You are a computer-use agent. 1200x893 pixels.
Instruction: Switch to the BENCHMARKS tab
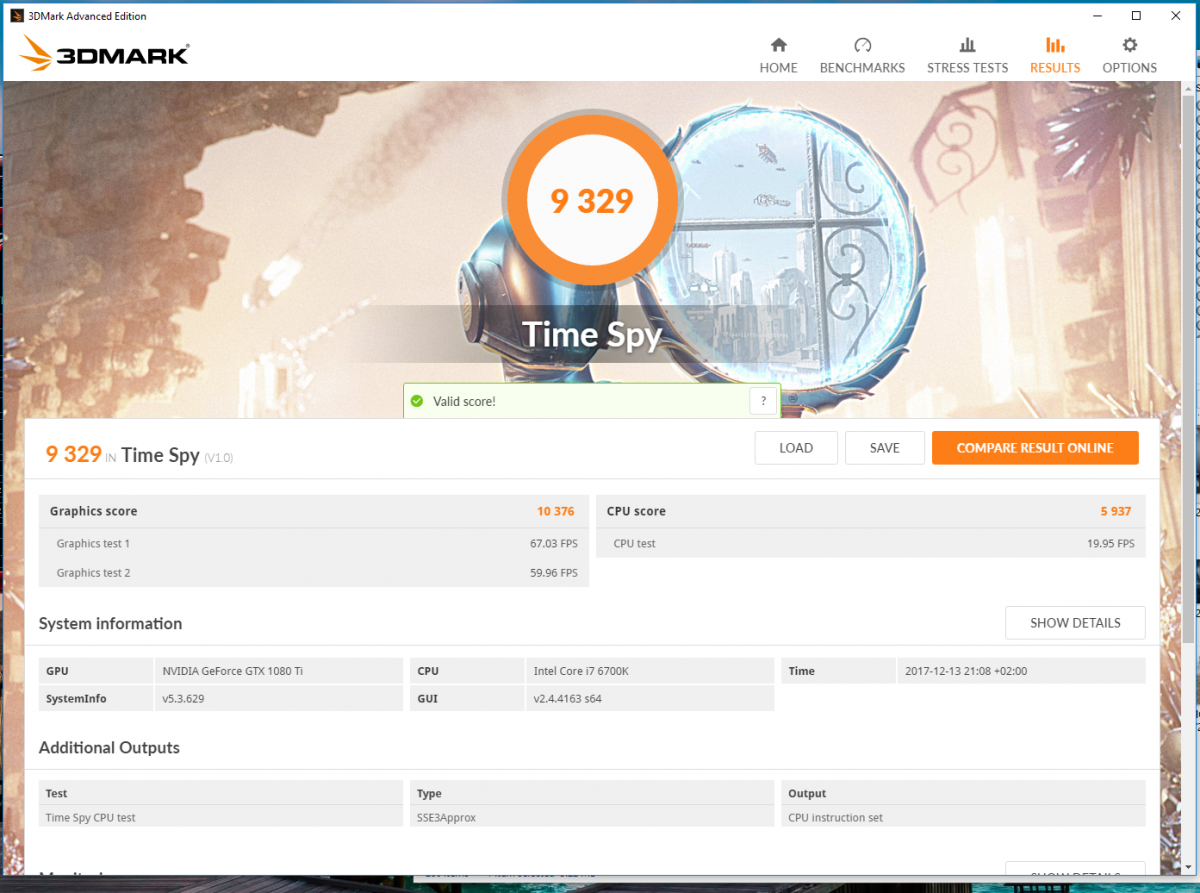click(x=862, y=55)
